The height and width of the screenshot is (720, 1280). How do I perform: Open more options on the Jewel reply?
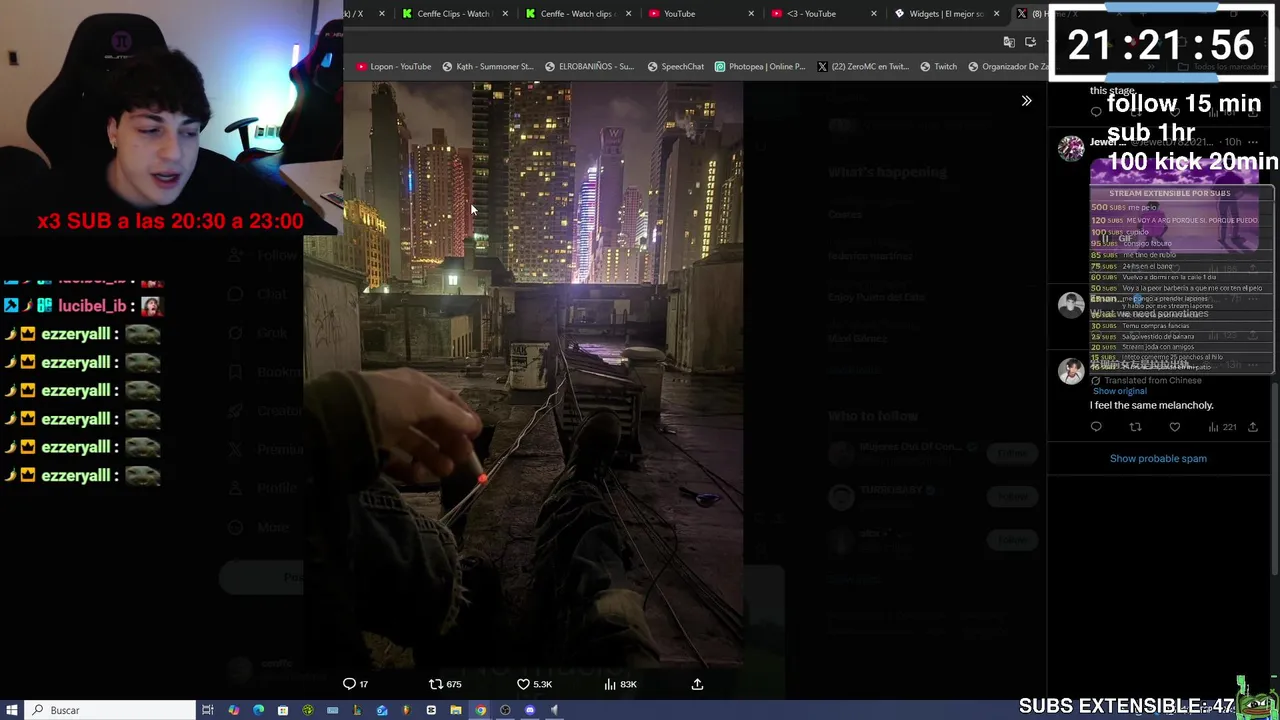[x=1252, y=142]
